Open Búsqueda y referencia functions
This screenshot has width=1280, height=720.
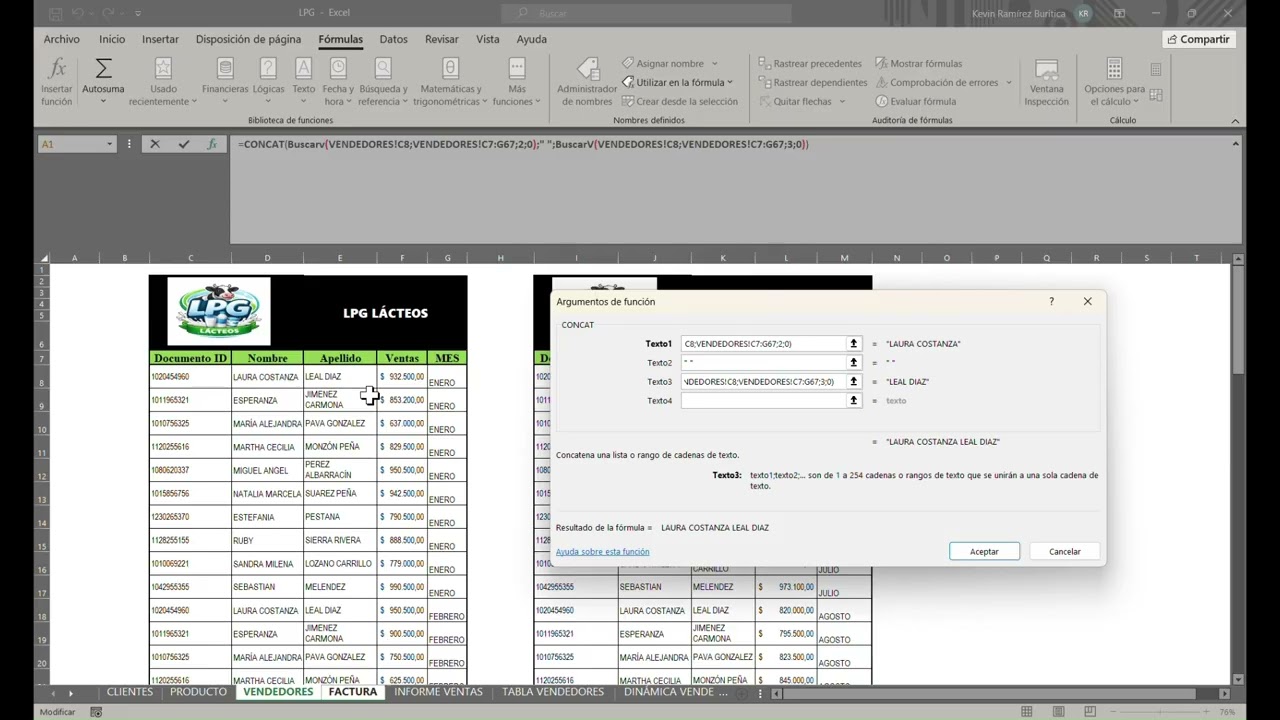coord(383,81)
